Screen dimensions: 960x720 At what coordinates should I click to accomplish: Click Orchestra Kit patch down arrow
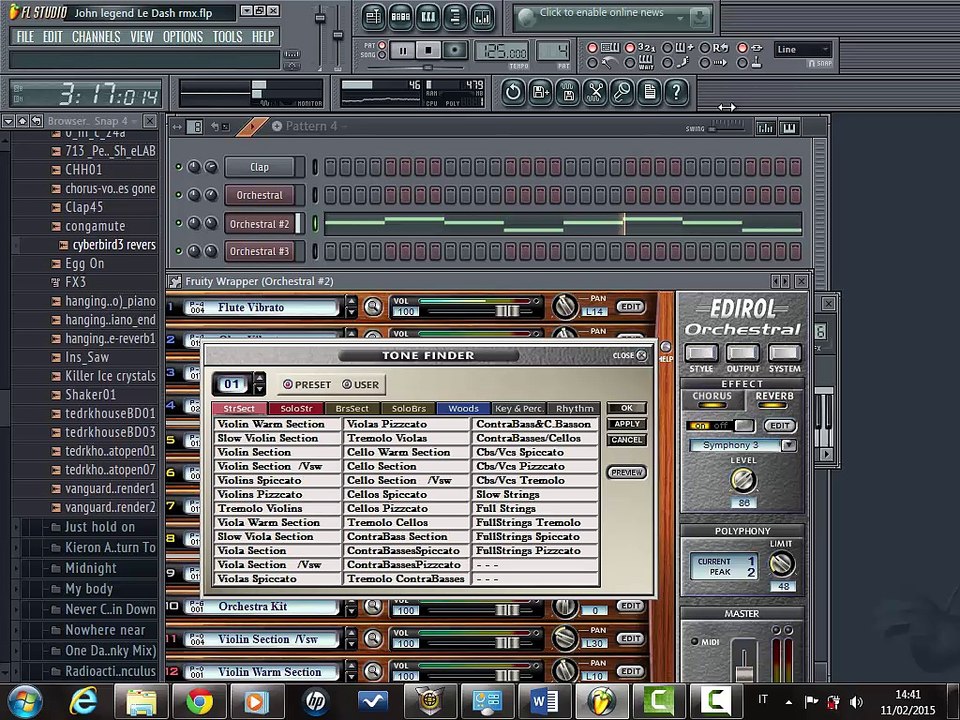coord(351,612)
